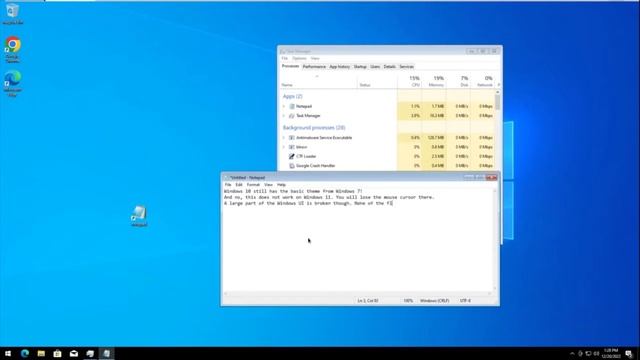The height and width of the screenshot is (360, 640).
Task: Click the clock and date in taskbar
Action: (x=611, y=353)
